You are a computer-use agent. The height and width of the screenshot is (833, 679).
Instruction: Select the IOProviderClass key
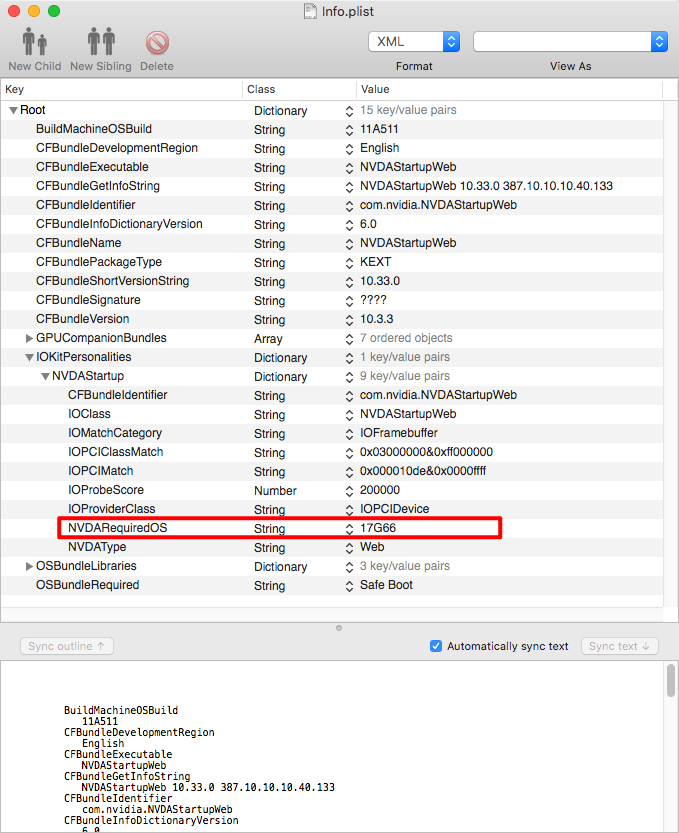point(112,509)
